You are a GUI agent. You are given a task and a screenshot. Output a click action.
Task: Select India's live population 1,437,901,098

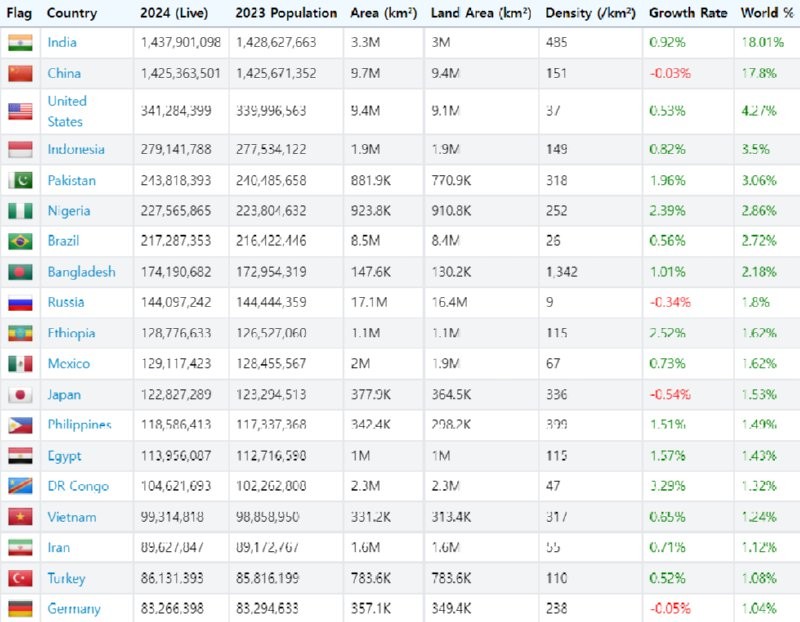[181, 42]
